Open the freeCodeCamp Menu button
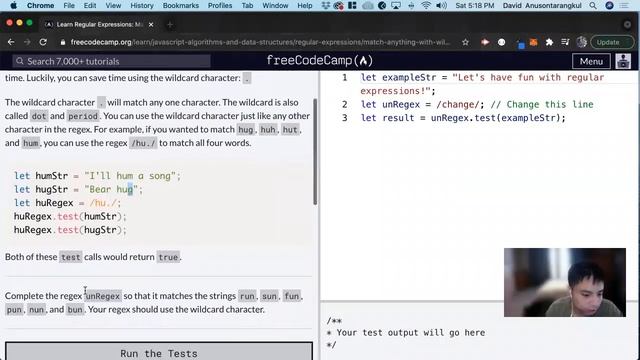Viewport: 640px width, 360px height. click(591, 61)
